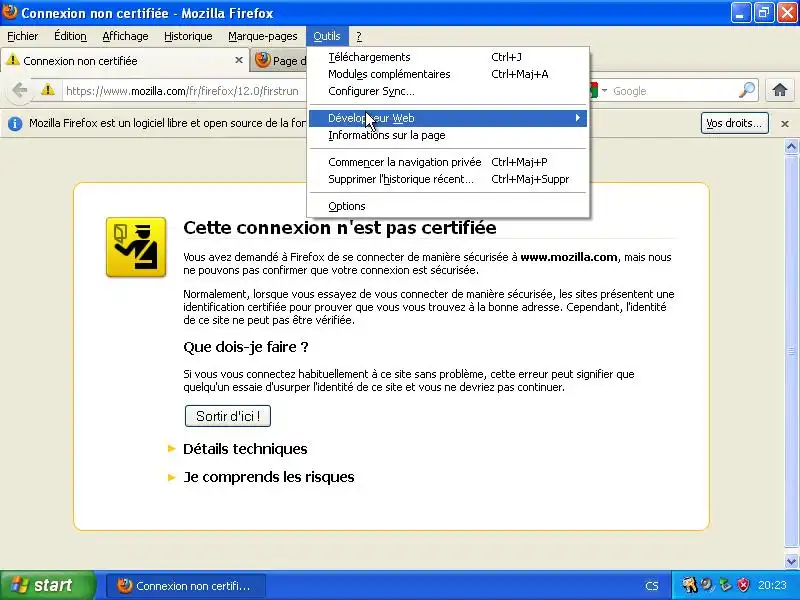This screenshot has height=600, width=800.
Task: Click the scrollbar up arrow
Action: (791, 147)
